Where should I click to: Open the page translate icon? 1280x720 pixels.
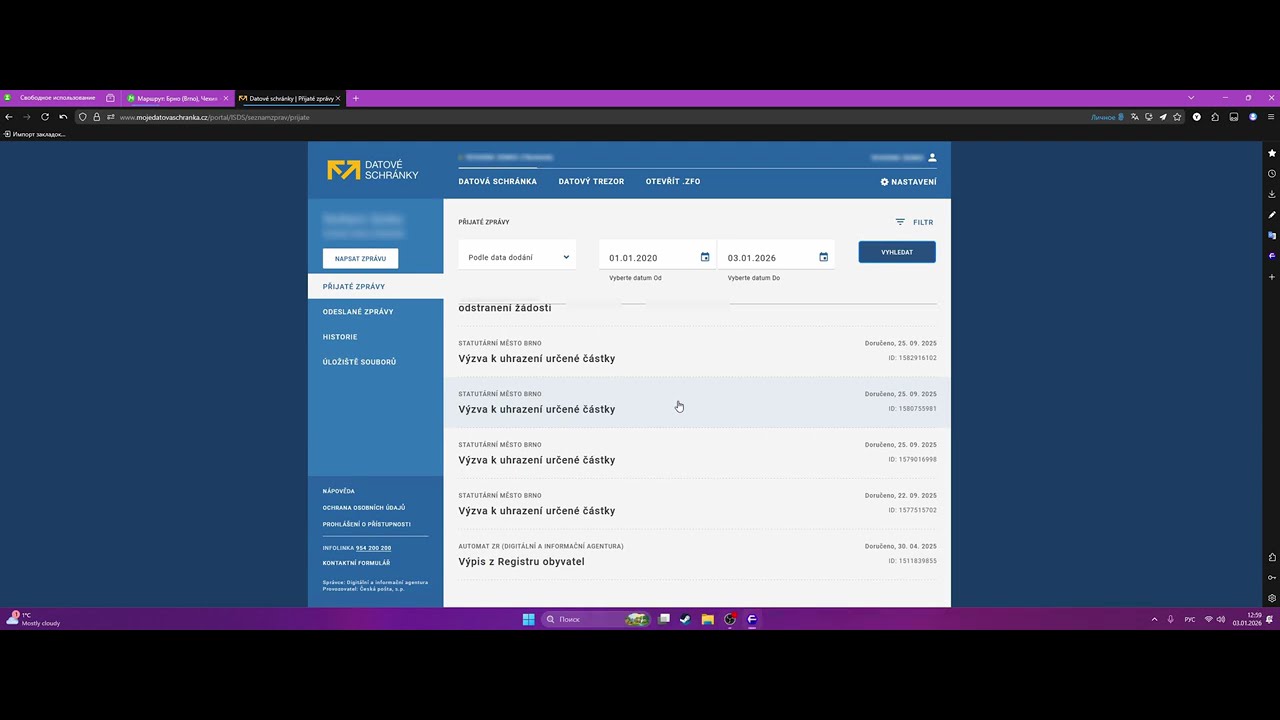coord(1135,117)
